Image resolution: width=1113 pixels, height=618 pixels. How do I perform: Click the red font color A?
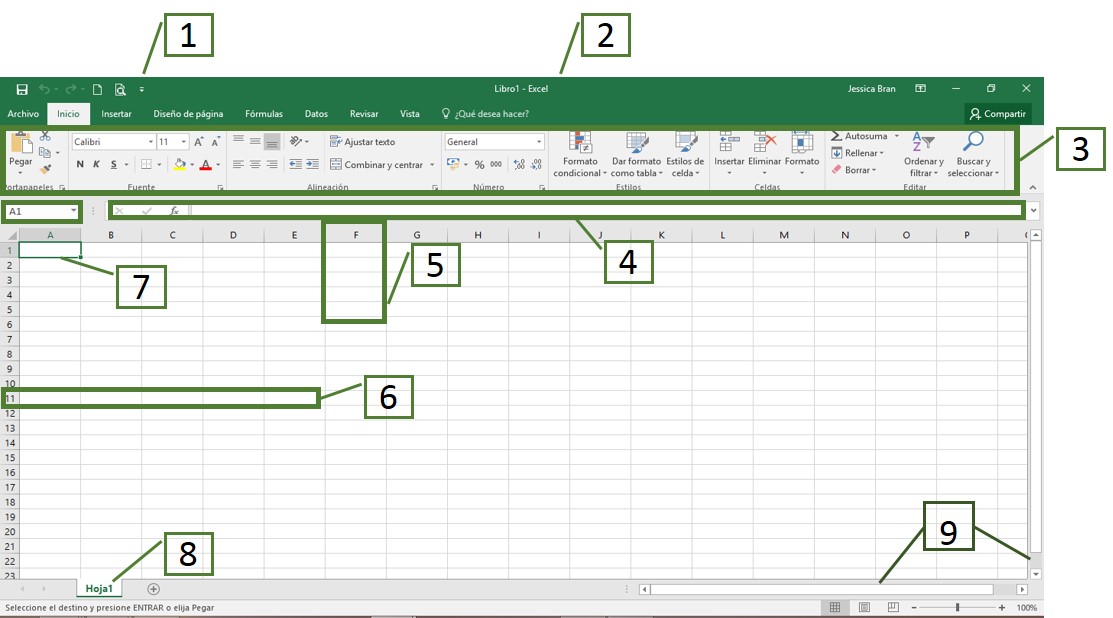pyautogui.click(x=206, y=165)
